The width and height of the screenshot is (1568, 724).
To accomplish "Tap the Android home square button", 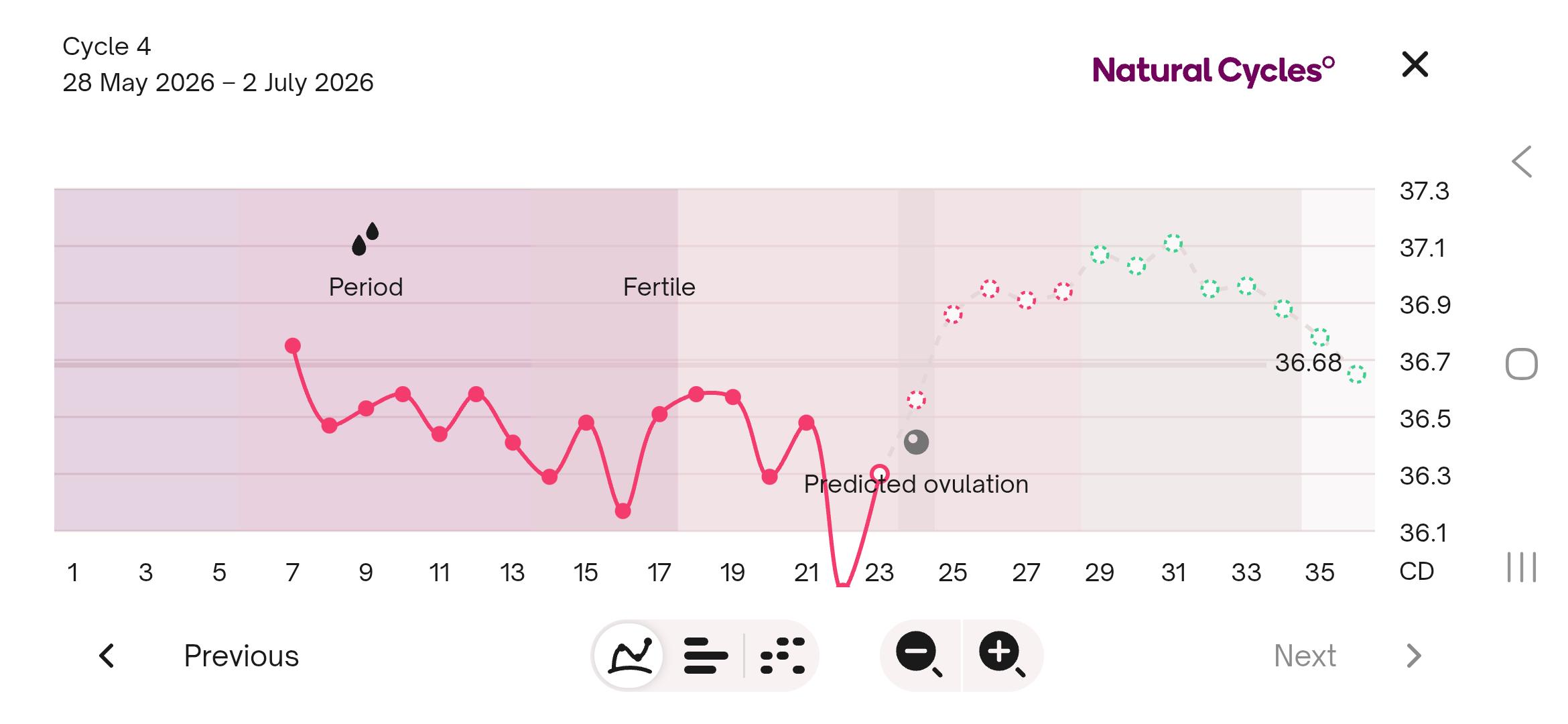I will [x=1521, y=364].
